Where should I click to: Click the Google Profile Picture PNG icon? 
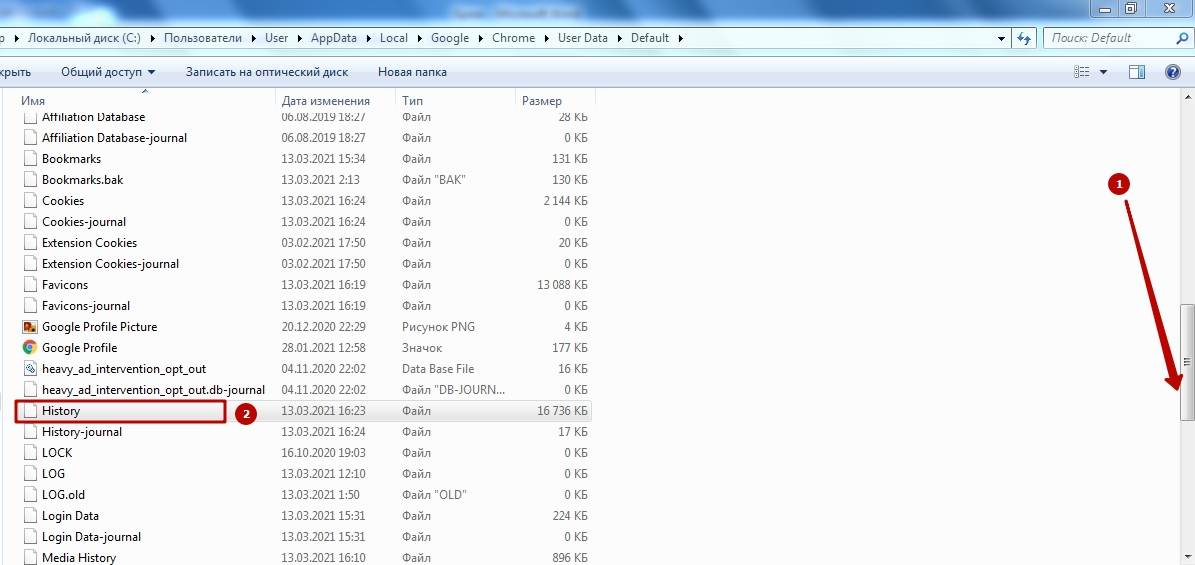pyautogui.click(x=30, y=327)
